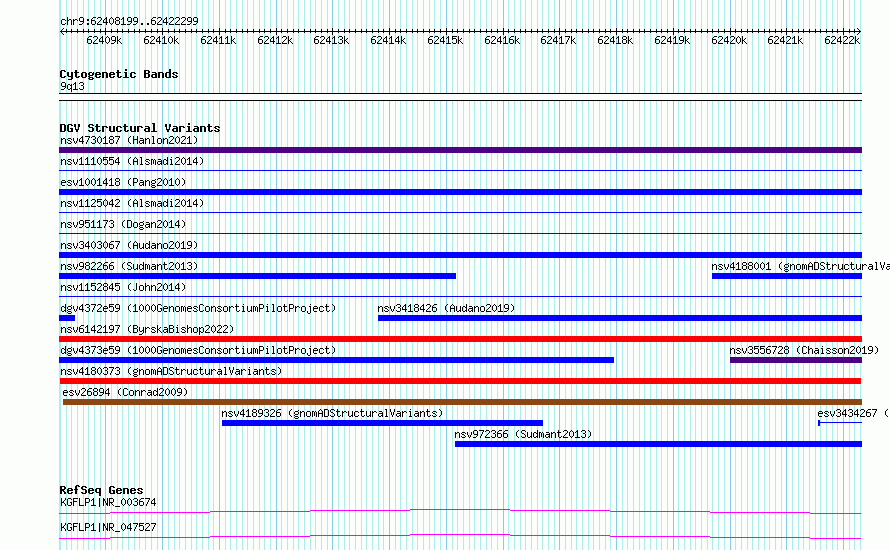Select the pink KGFLP1 NR_047527 transcript line

click(x=460, y=536)
